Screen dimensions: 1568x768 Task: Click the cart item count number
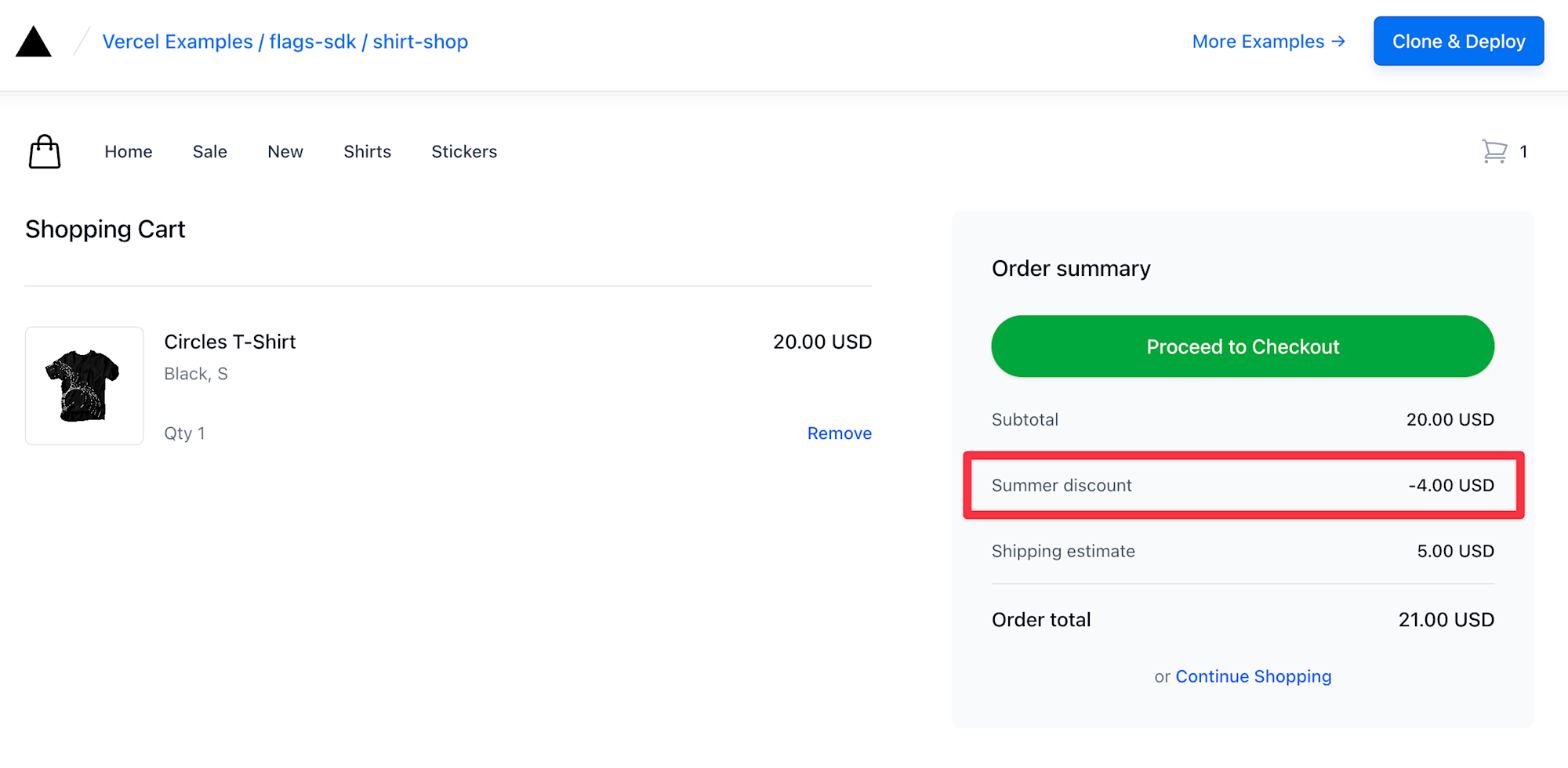coord(1523,152)
